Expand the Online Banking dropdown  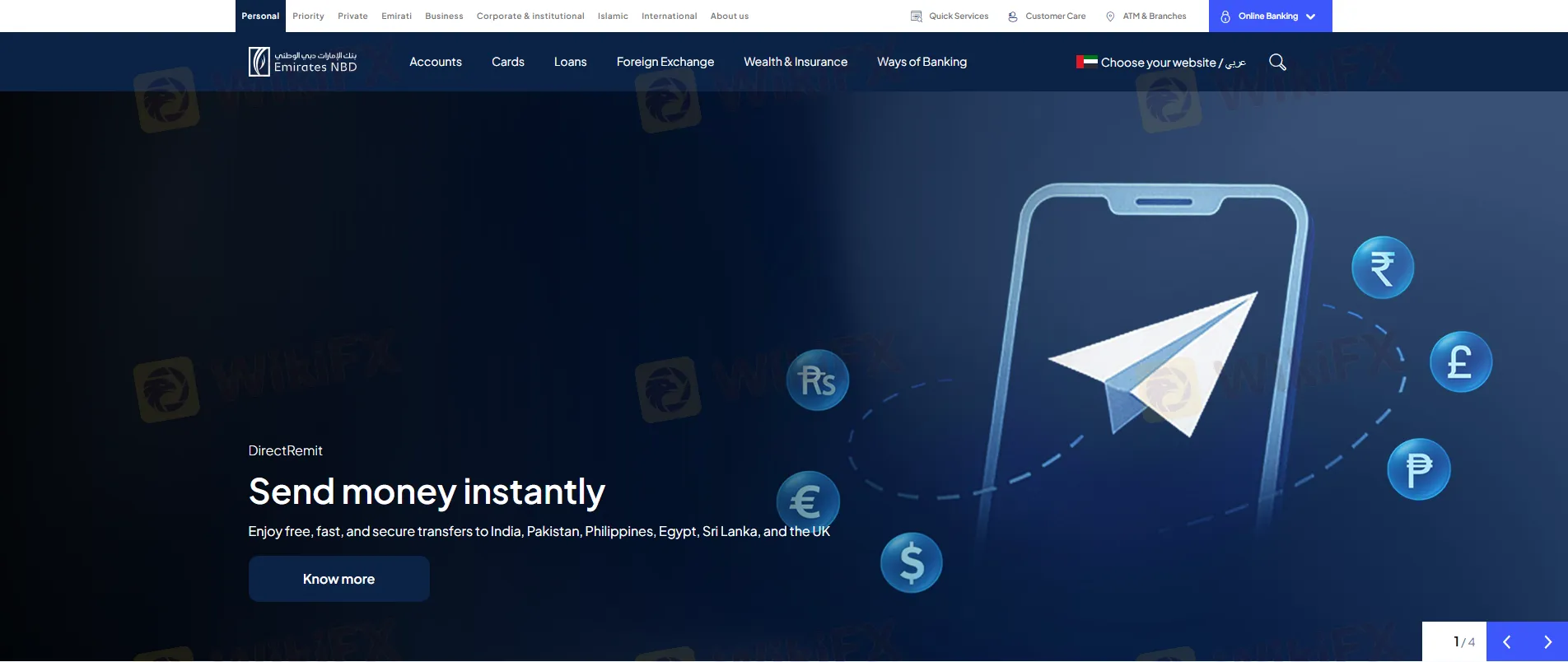tap(1269, 16)
